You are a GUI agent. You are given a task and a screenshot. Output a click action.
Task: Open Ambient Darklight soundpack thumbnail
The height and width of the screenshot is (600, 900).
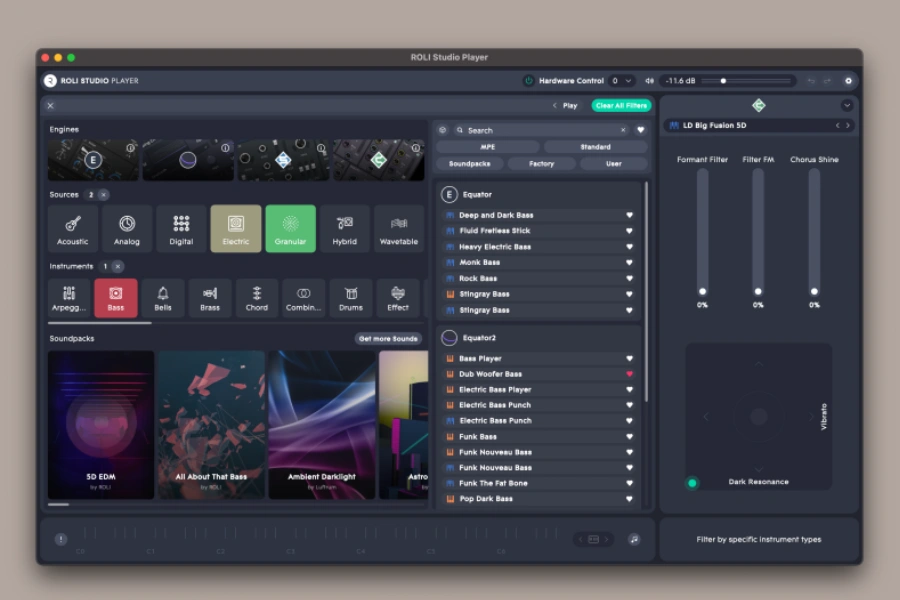point(322,425)
